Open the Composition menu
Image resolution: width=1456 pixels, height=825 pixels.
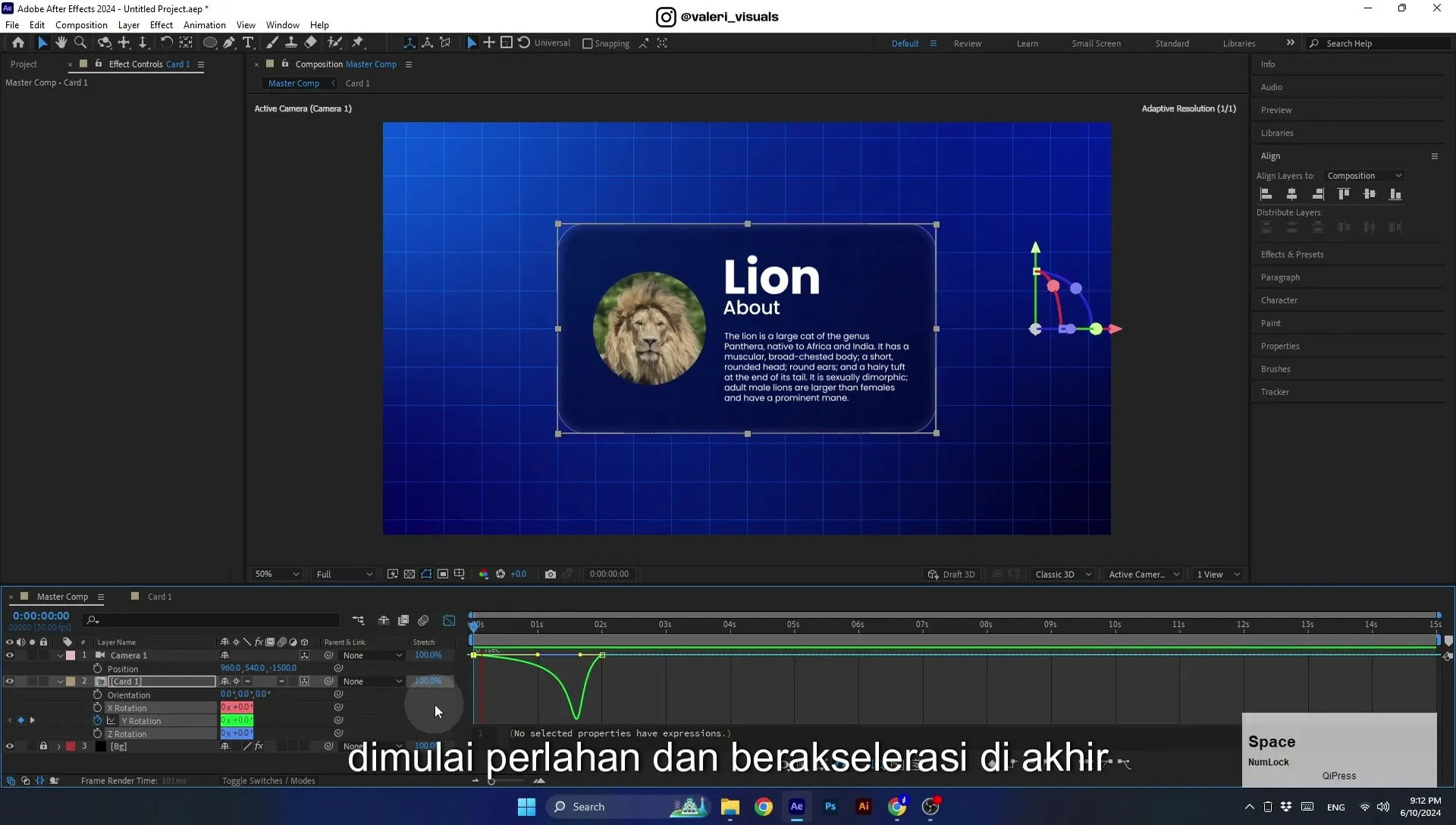tap(81, 25)
